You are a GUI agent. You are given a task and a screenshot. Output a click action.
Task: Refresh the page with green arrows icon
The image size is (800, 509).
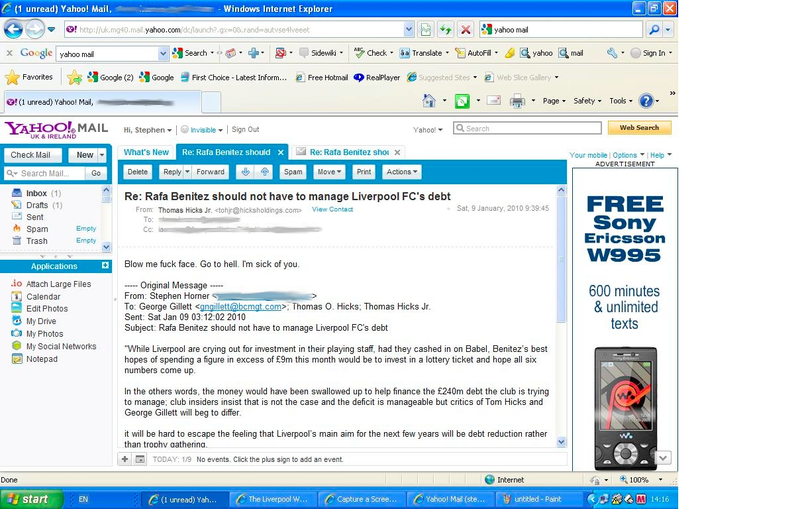pyautogui.click(x=445, y=30)
